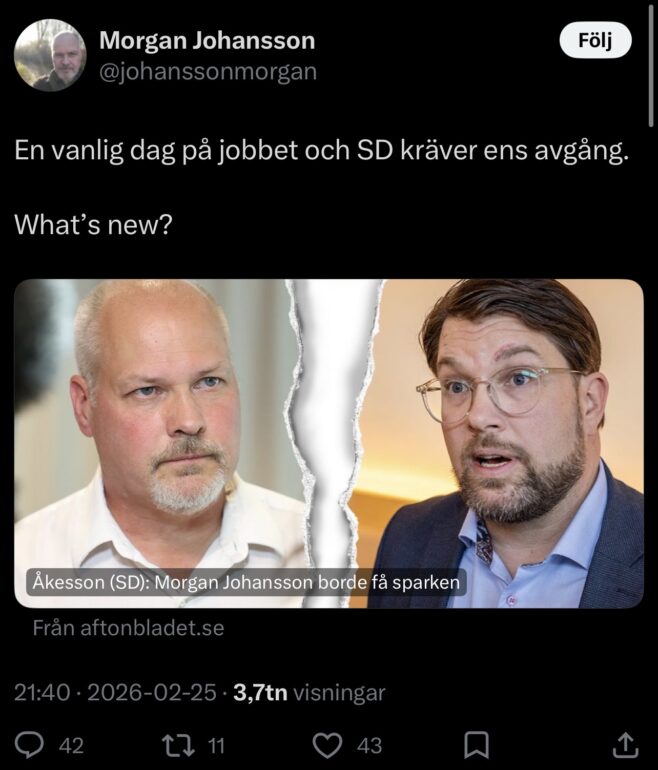Open the Från aftonbladet.se source link
The image size is (658, 770).
pos(129,628)
